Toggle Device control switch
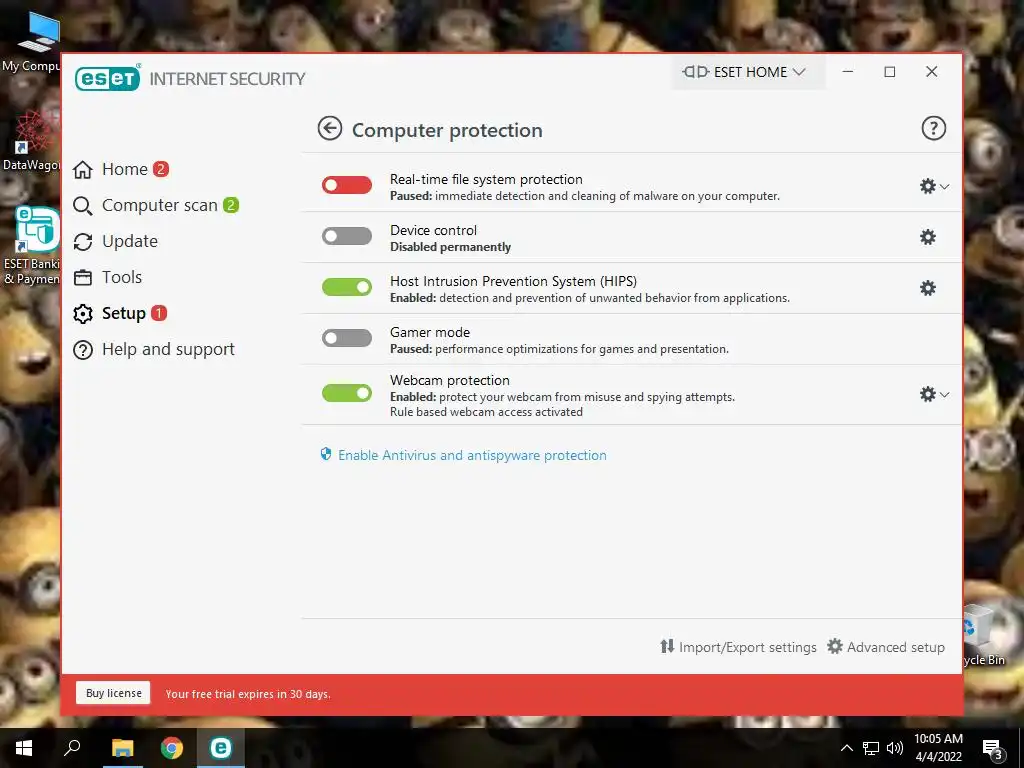This screenshot has height=768, width=1024. click(347, 236)
